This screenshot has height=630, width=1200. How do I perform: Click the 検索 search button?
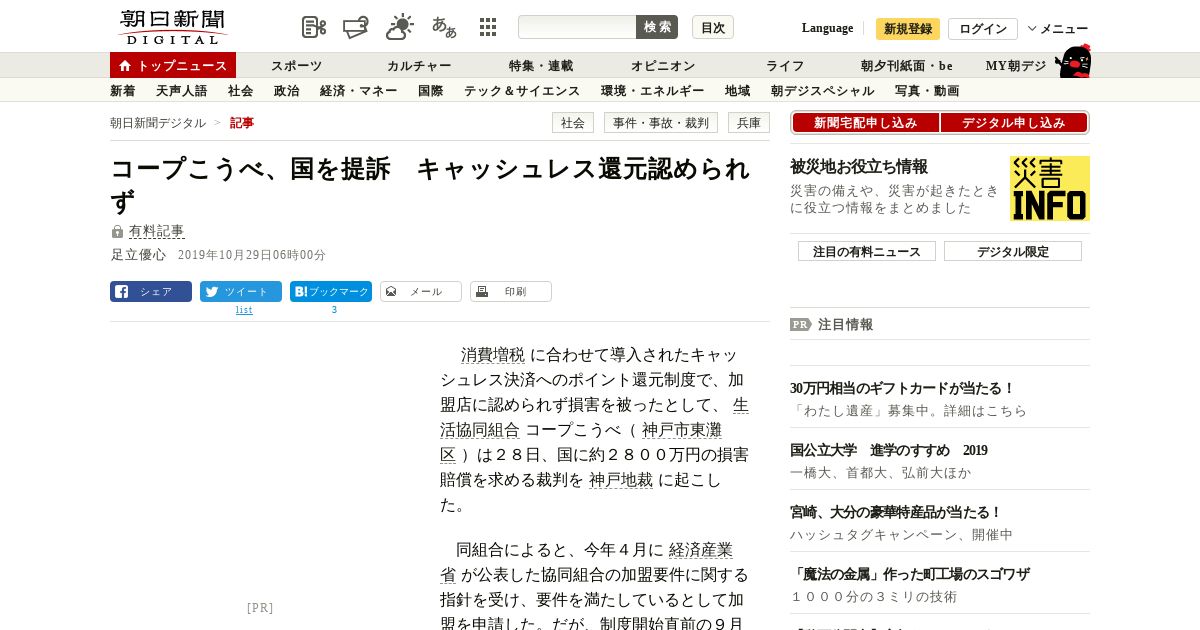(x=657, y=27)
